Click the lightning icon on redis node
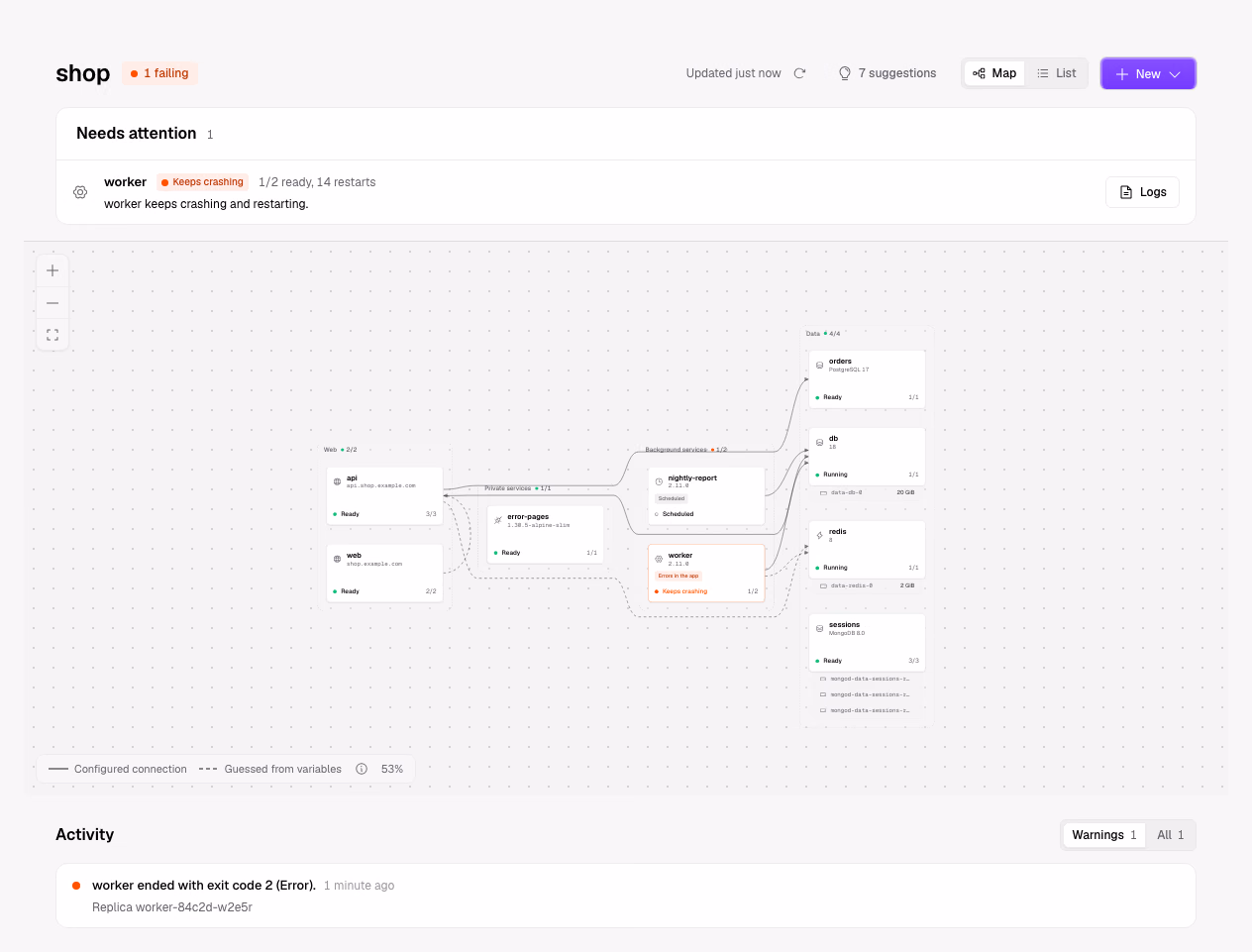1252x952 pixels. coord(819,535)
